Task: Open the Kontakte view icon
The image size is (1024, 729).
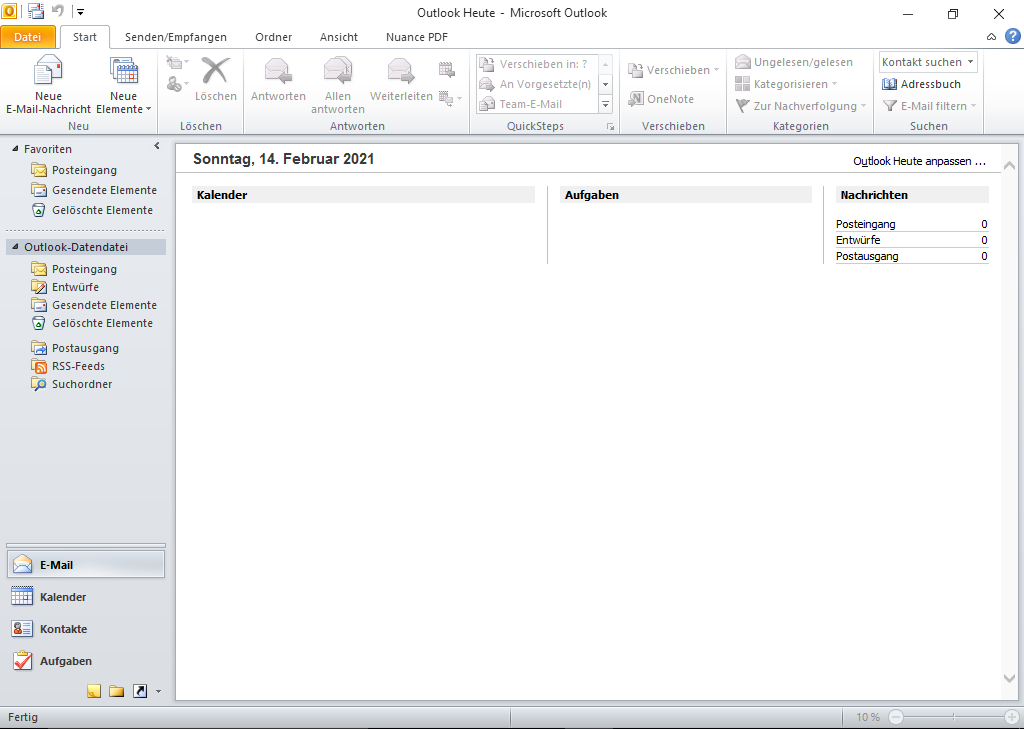Action: [21, 628]
